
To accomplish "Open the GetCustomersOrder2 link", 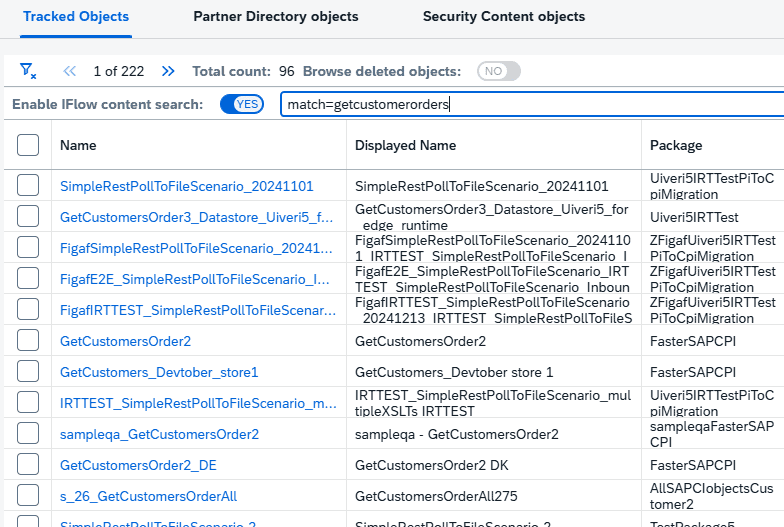I will point(126,341).
